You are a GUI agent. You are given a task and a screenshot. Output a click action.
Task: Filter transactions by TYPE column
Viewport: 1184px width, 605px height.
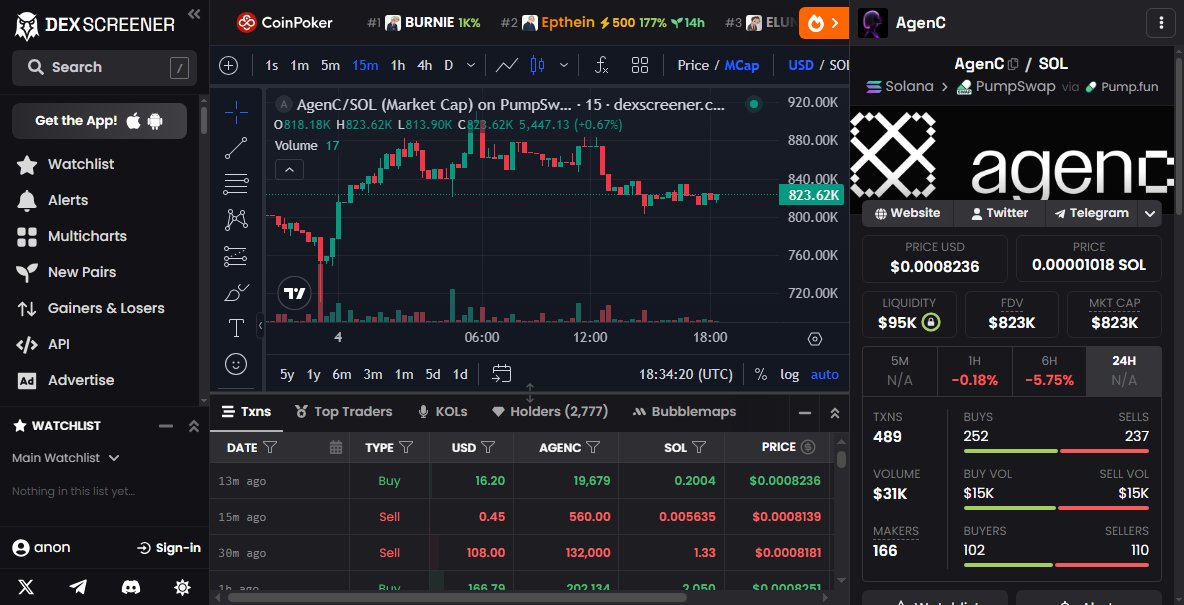405,447
